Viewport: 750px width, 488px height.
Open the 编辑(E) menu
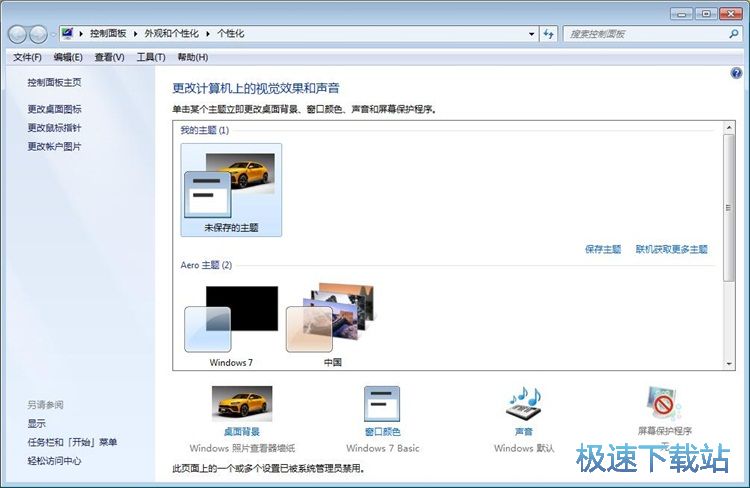coord(68,57)
